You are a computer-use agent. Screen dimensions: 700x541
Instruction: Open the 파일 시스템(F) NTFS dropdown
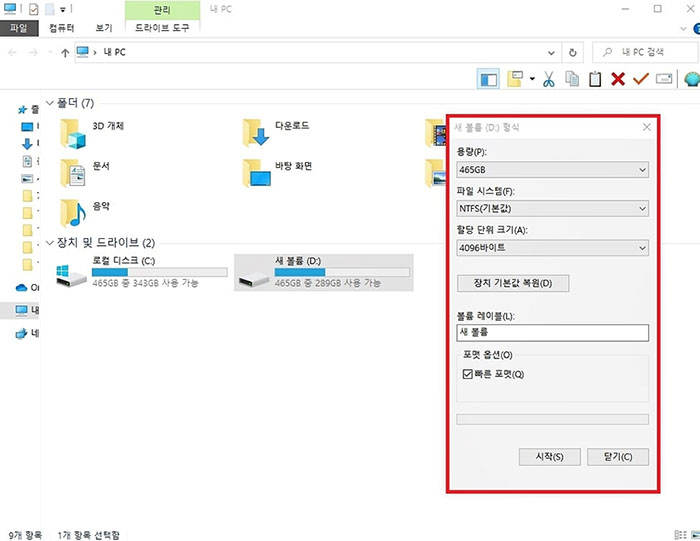click(553, 208)
